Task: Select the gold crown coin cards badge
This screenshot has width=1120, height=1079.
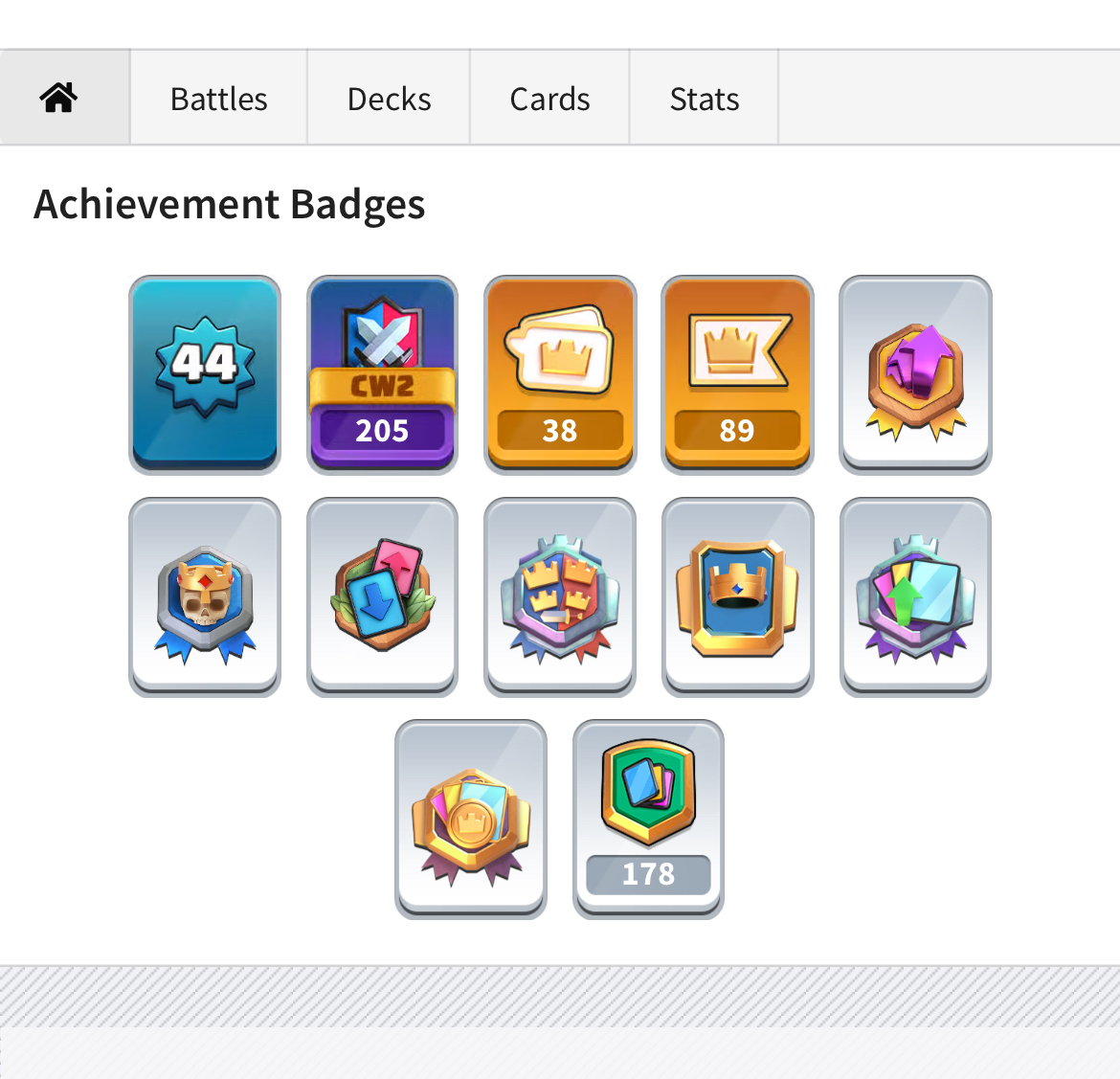Action: click(x=471, y=819)
